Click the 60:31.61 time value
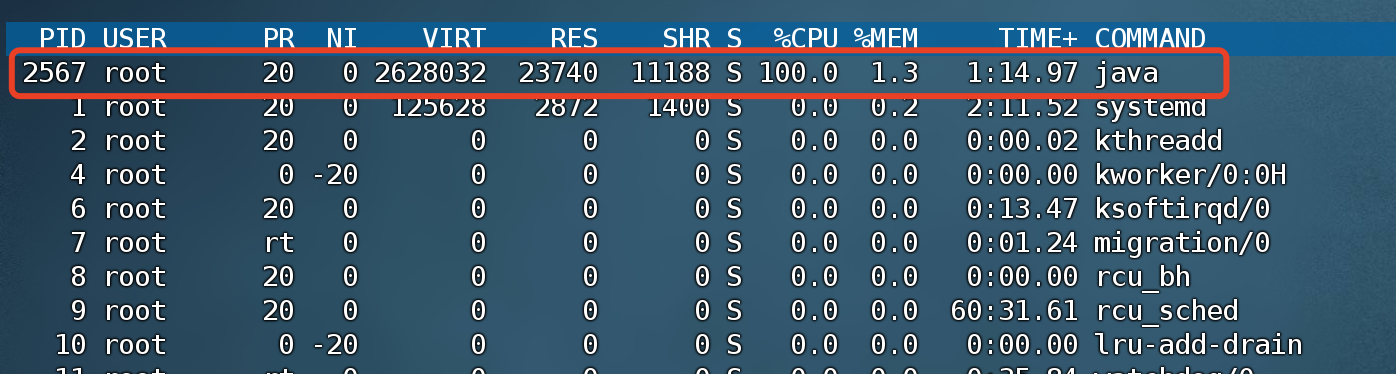The image size is (1396, 374). pos(1014,311)
